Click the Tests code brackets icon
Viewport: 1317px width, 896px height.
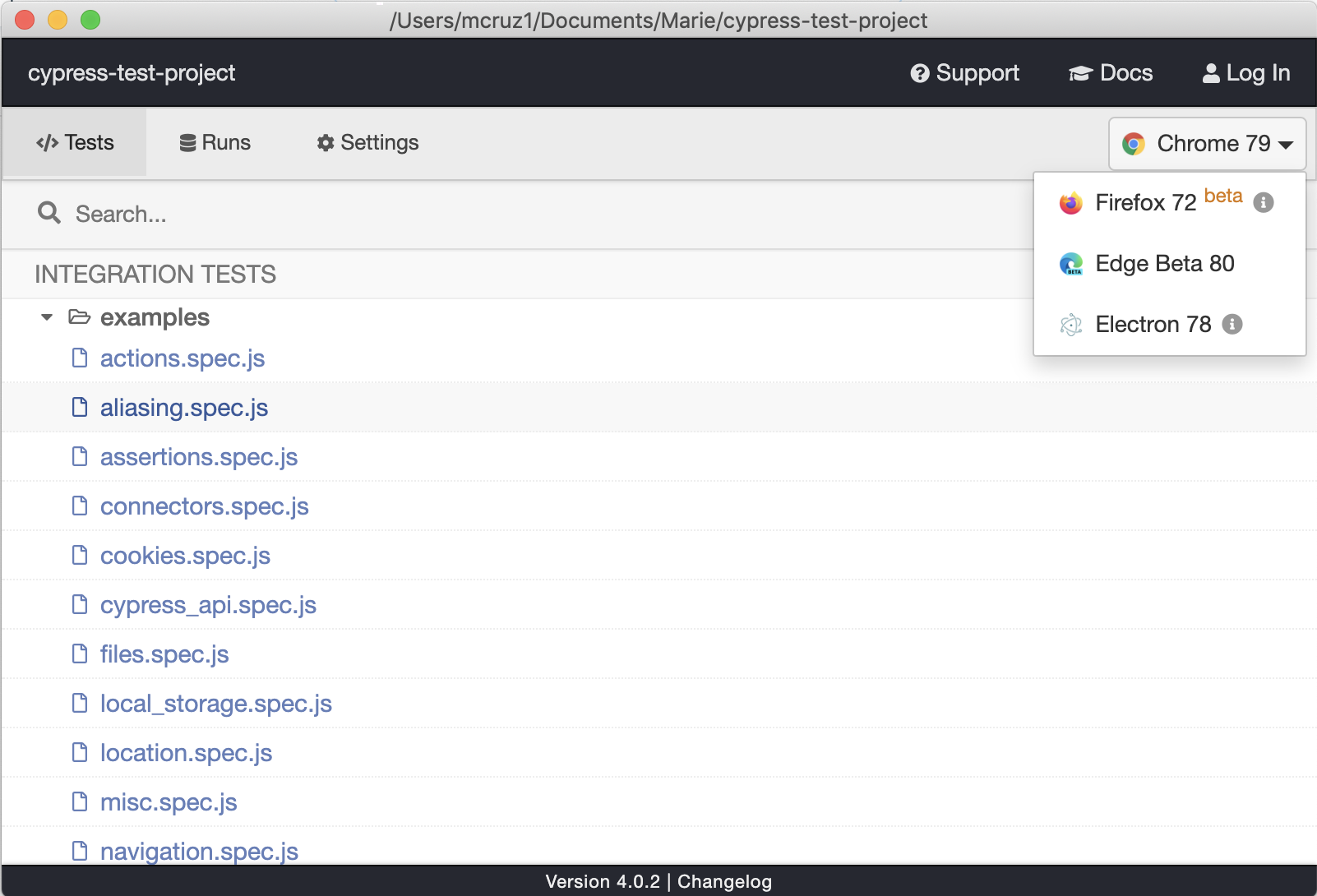(x=47, y=143)
